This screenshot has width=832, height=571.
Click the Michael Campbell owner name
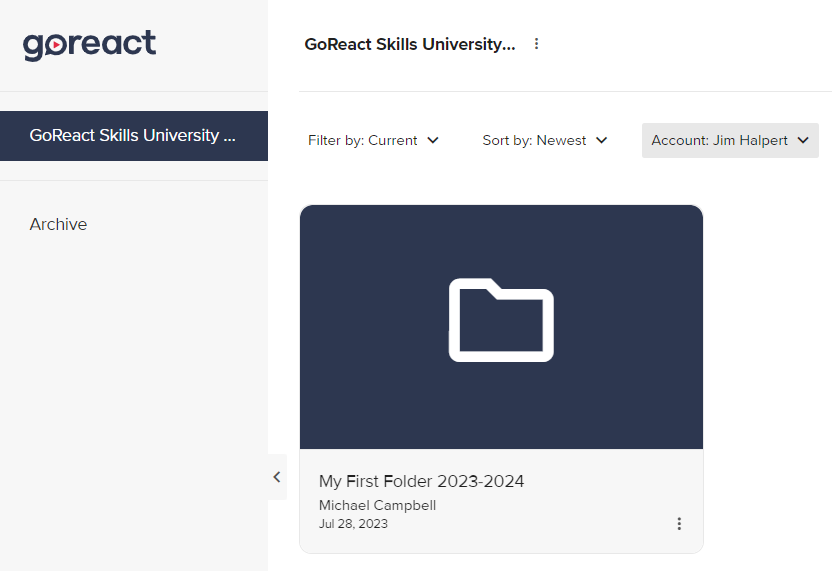tap(377, 505)
